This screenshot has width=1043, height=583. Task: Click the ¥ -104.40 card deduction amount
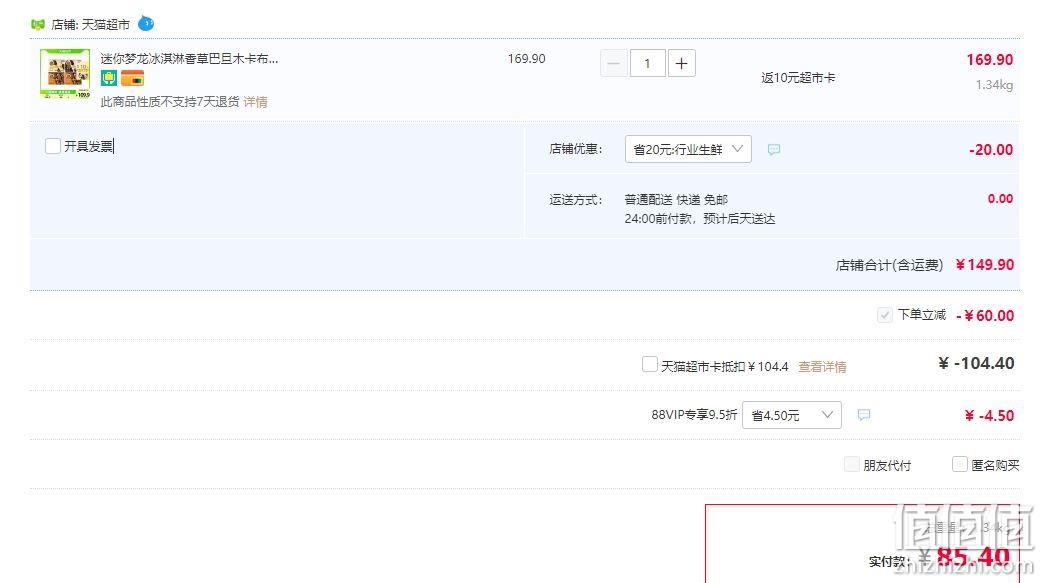(x=976, y=363)
